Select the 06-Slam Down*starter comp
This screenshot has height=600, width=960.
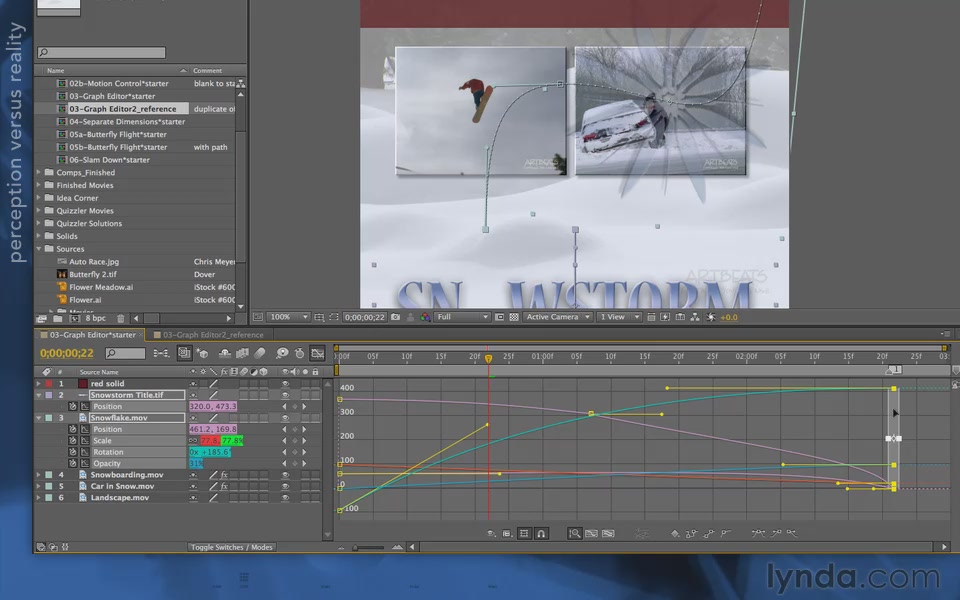pos(109,160)
